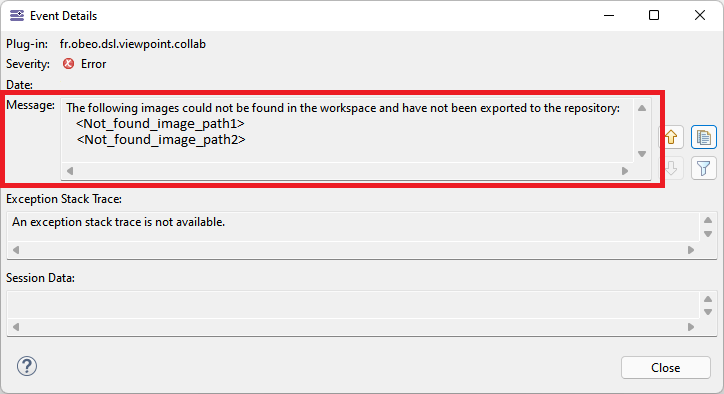Click the Event Details title bar icon

[x=17, y=16]
